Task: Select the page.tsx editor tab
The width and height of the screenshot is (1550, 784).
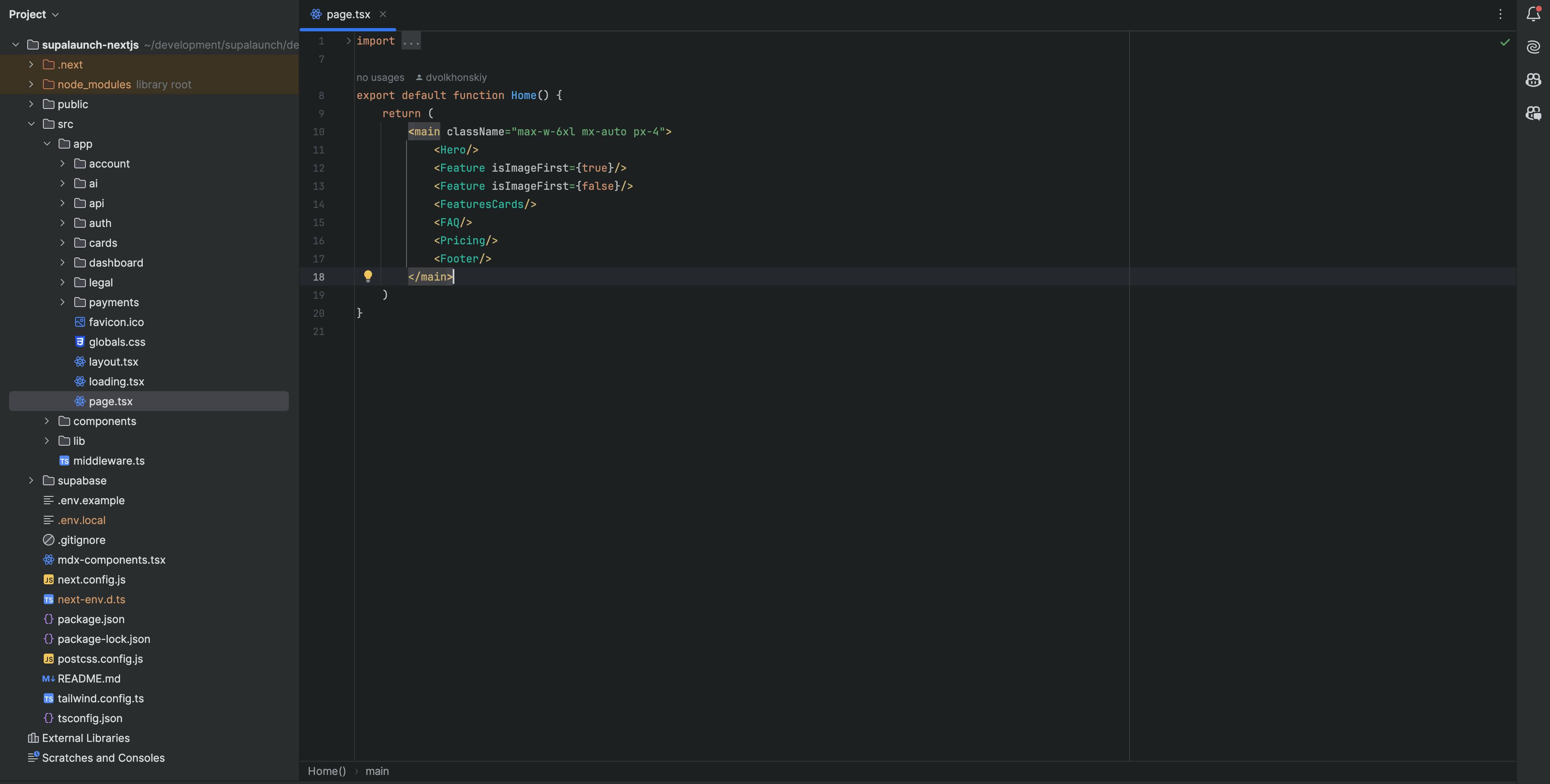Action: 348,14
